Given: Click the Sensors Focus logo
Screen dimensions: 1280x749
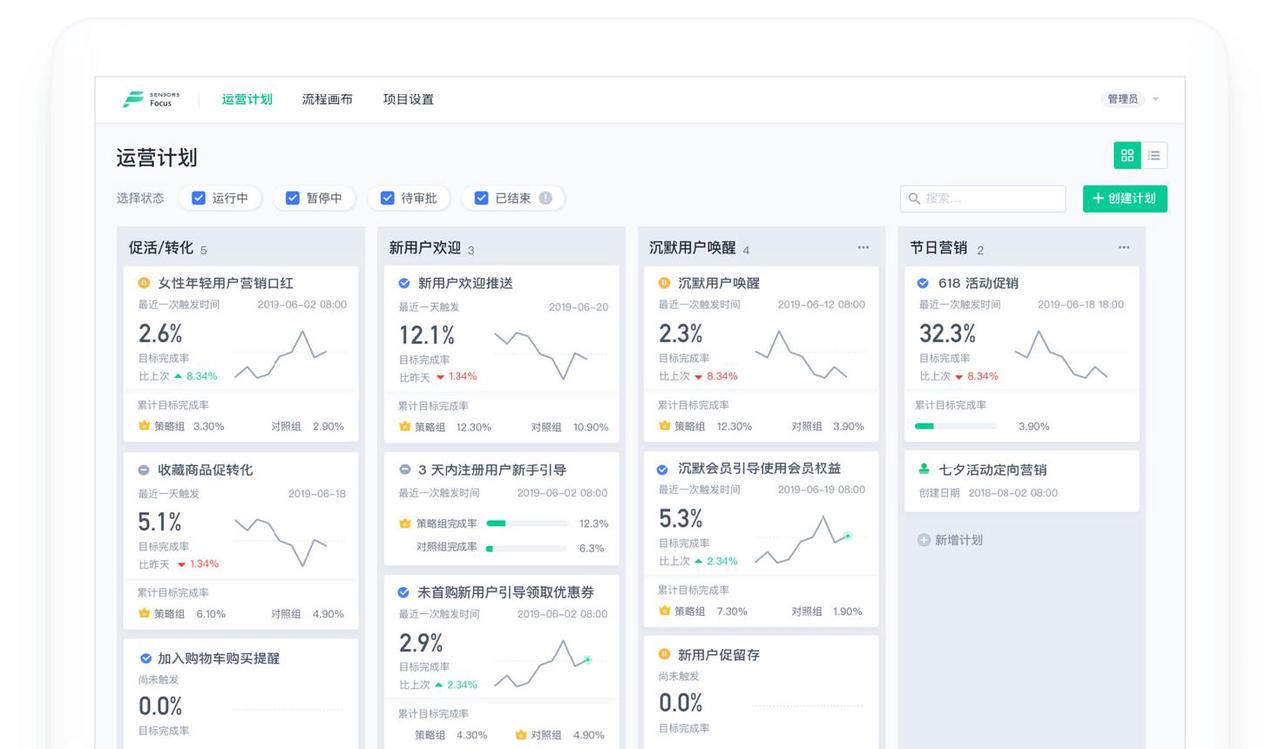Looking at the screenshot, I should point(152,99).
